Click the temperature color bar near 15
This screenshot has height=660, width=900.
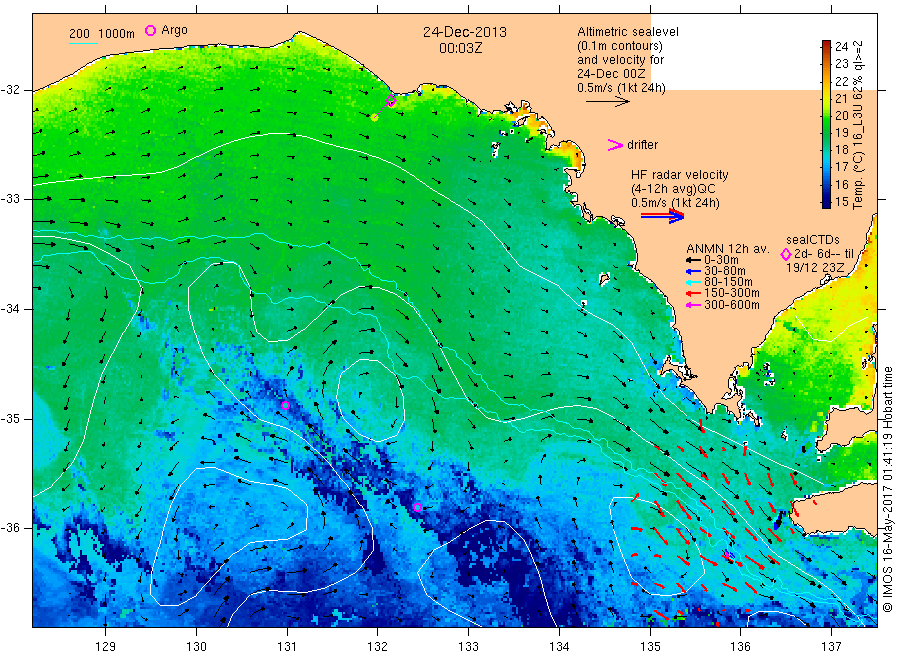point(826,201)
